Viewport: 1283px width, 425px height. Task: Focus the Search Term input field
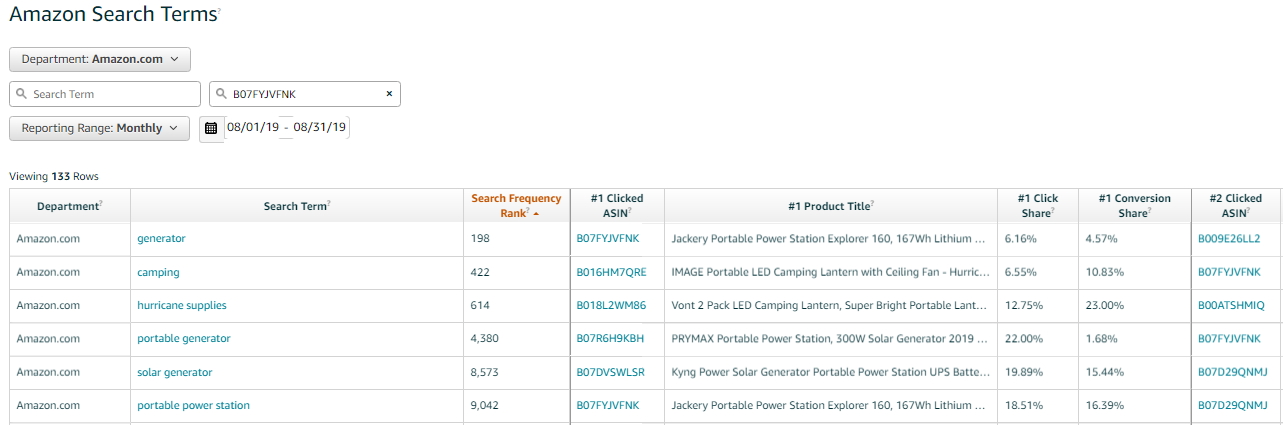[105, 94]
